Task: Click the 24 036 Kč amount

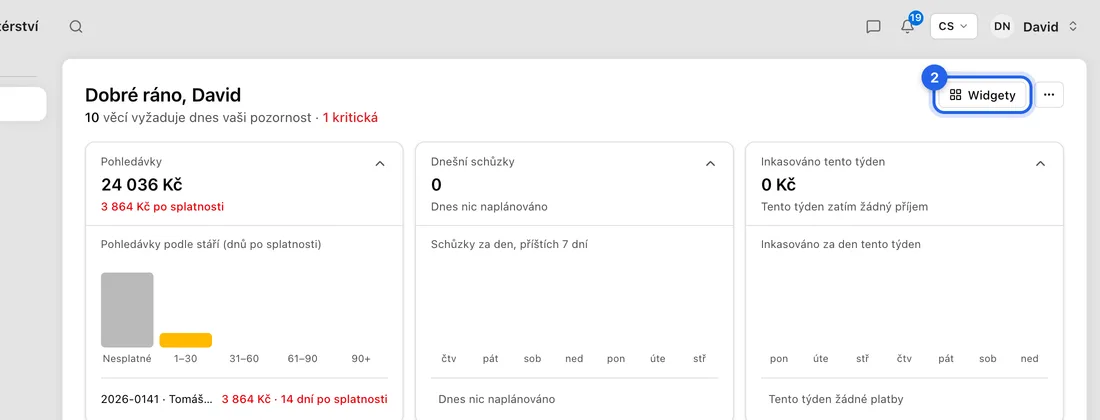Action: (x=142, y=184)
